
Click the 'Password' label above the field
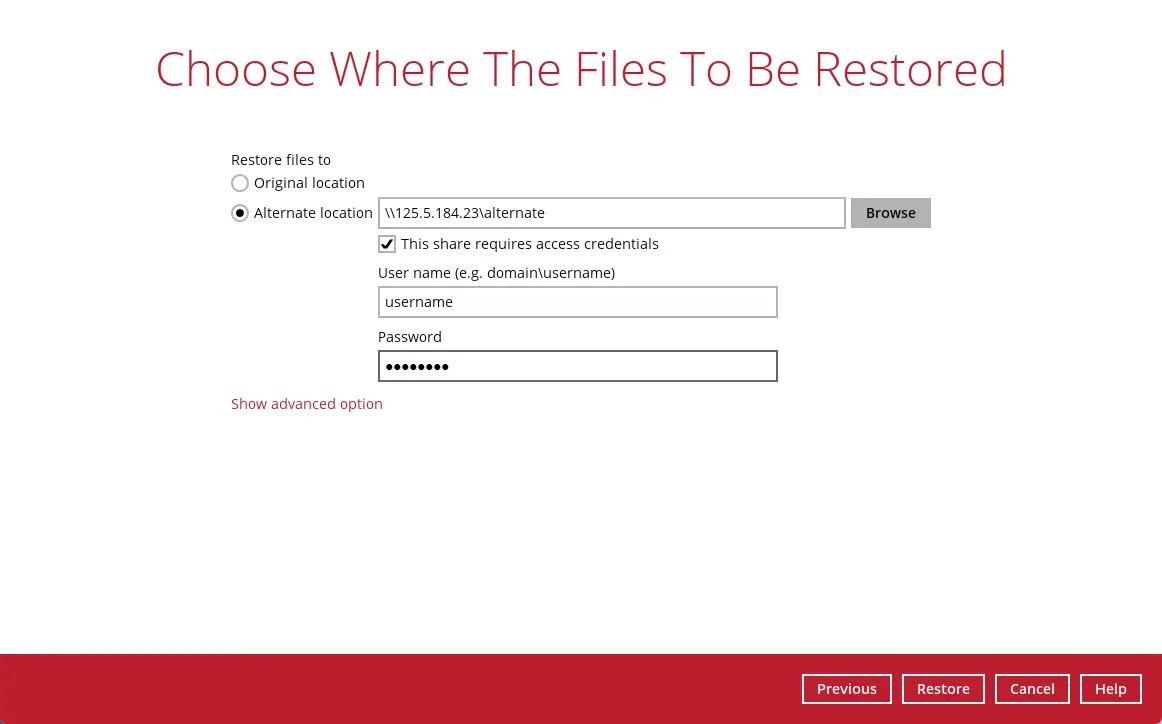pos(409,337)
